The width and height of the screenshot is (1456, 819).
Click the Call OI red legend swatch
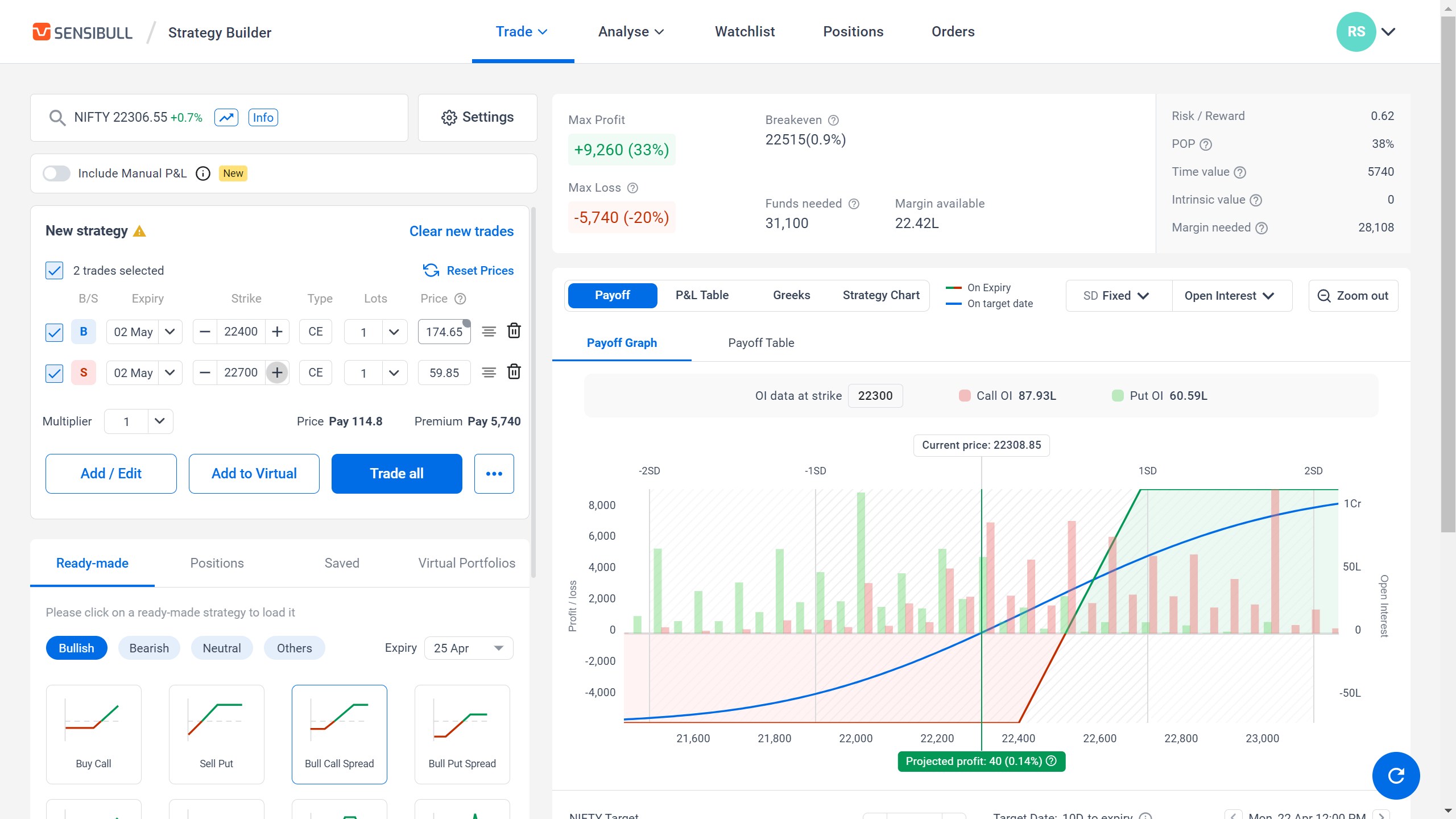(x=965, y=396)
